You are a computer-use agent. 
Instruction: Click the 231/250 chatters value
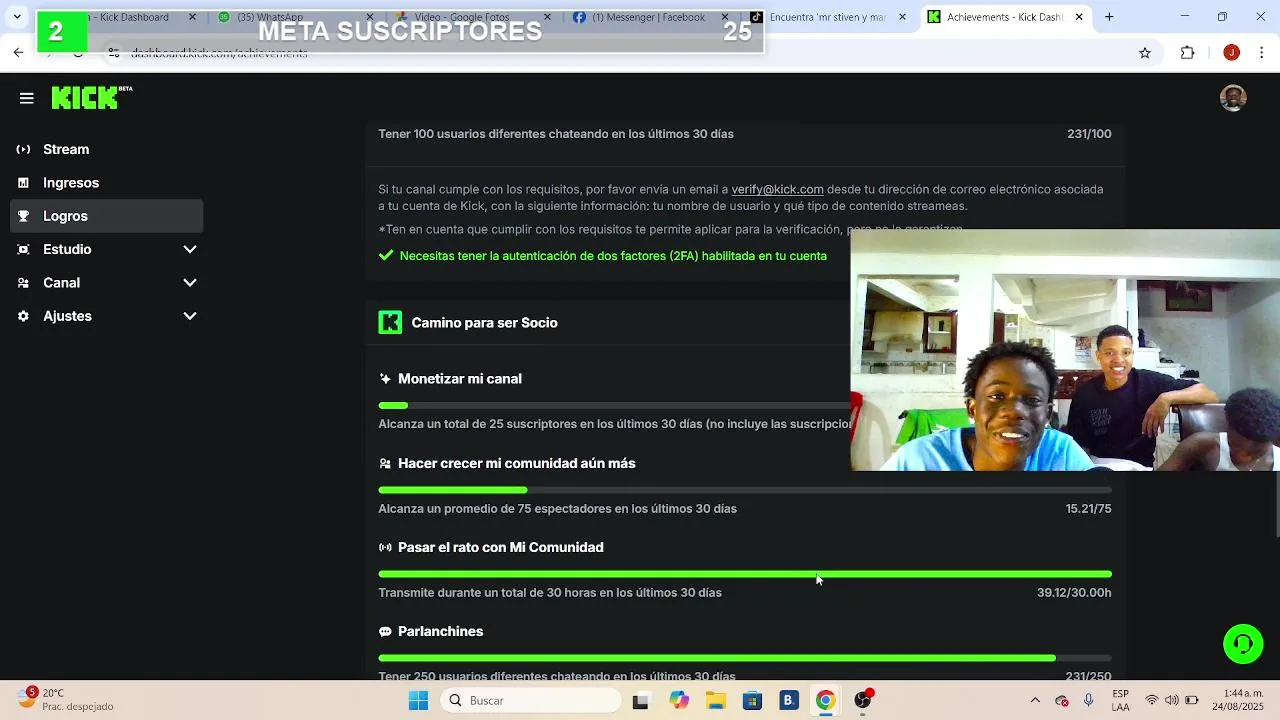[x=1089, y=676]
